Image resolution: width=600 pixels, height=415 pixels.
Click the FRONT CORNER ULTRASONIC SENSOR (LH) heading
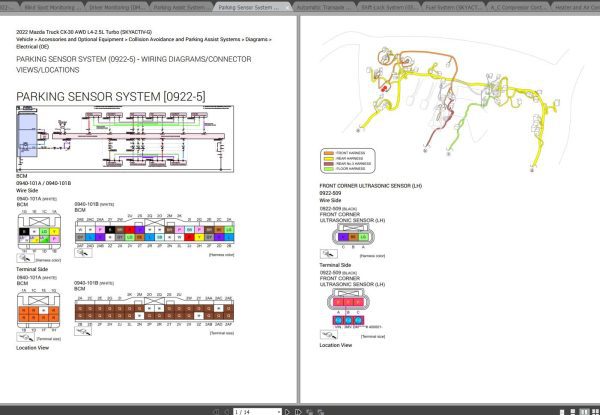[x=371, y=186]
